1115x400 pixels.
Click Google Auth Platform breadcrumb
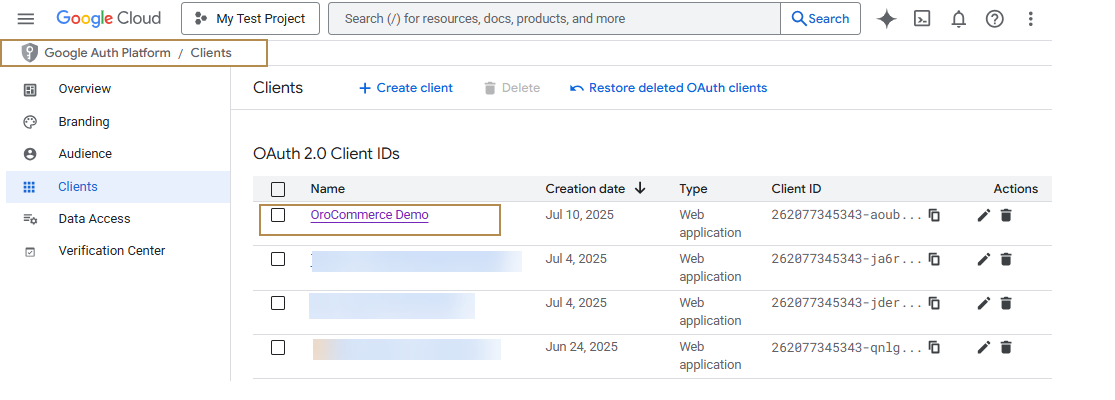[107, 53]
